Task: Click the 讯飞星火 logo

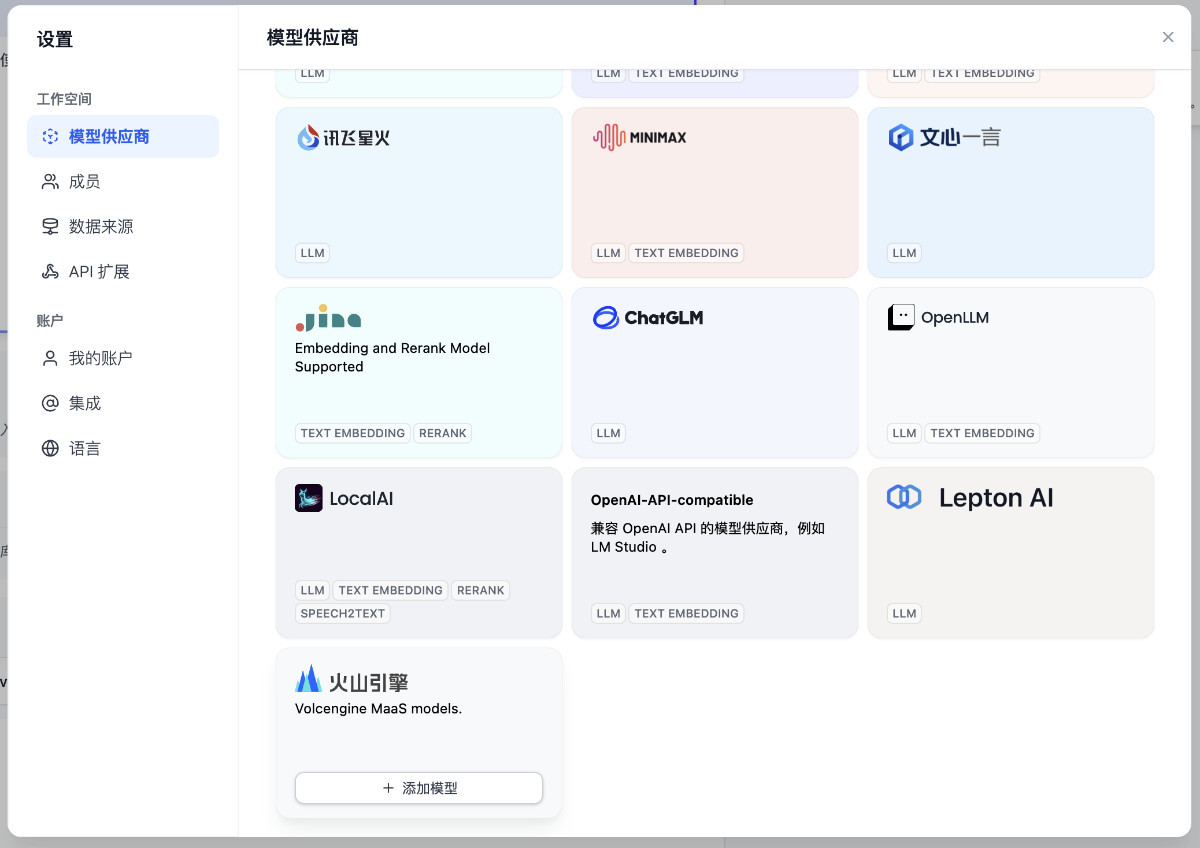Action: click(343, 137)
